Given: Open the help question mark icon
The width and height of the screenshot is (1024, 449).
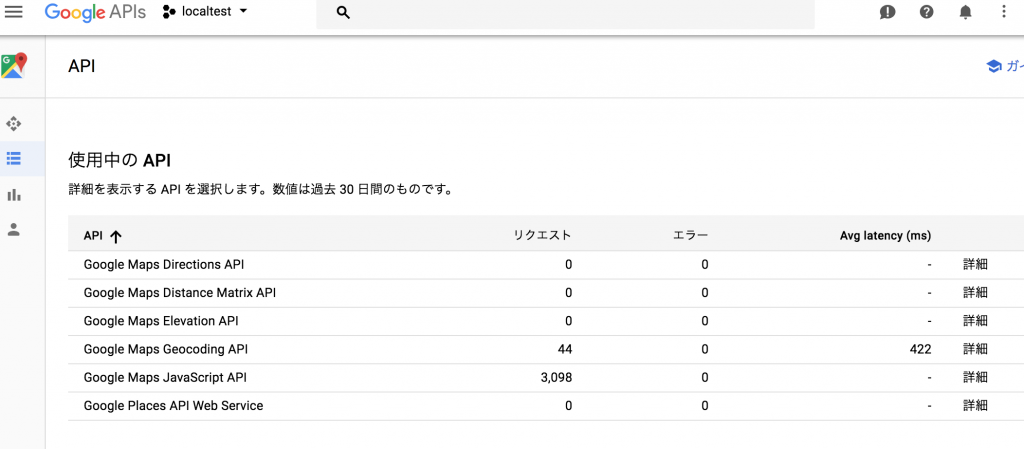Looking at the screenshot, I should 926,12.
